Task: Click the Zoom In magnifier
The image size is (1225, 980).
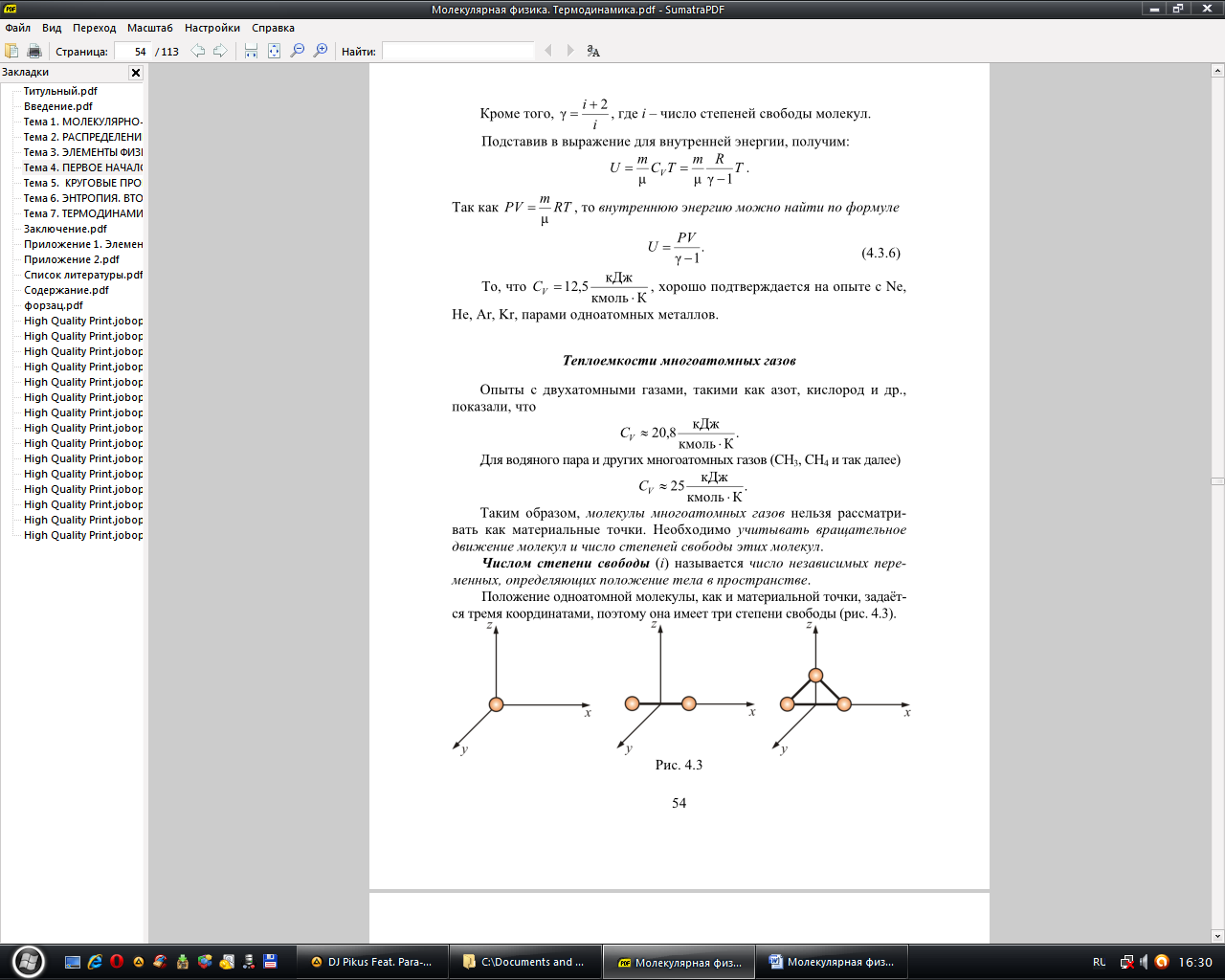Action: pyautogui.click(x=321, y=51)
